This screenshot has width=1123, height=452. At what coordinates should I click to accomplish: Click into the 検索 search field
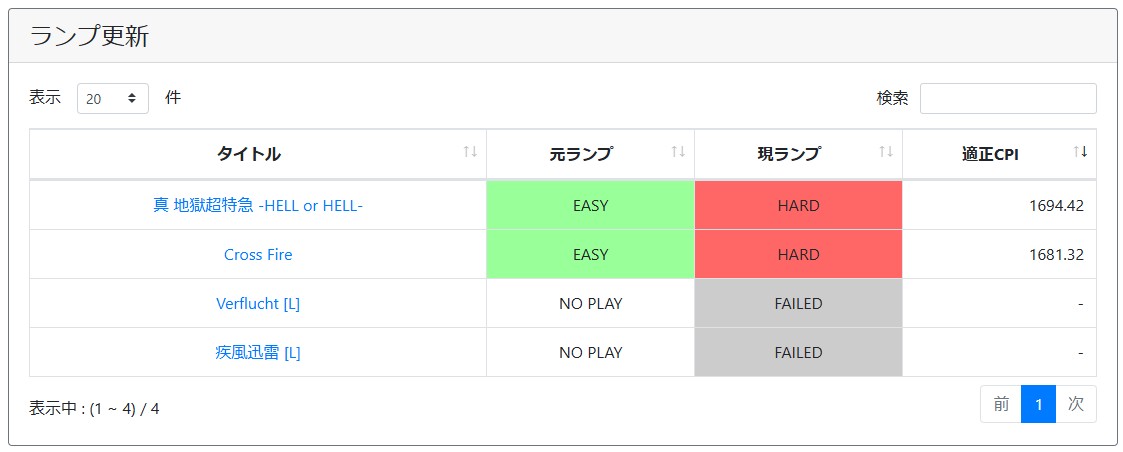pos(1007,98)
